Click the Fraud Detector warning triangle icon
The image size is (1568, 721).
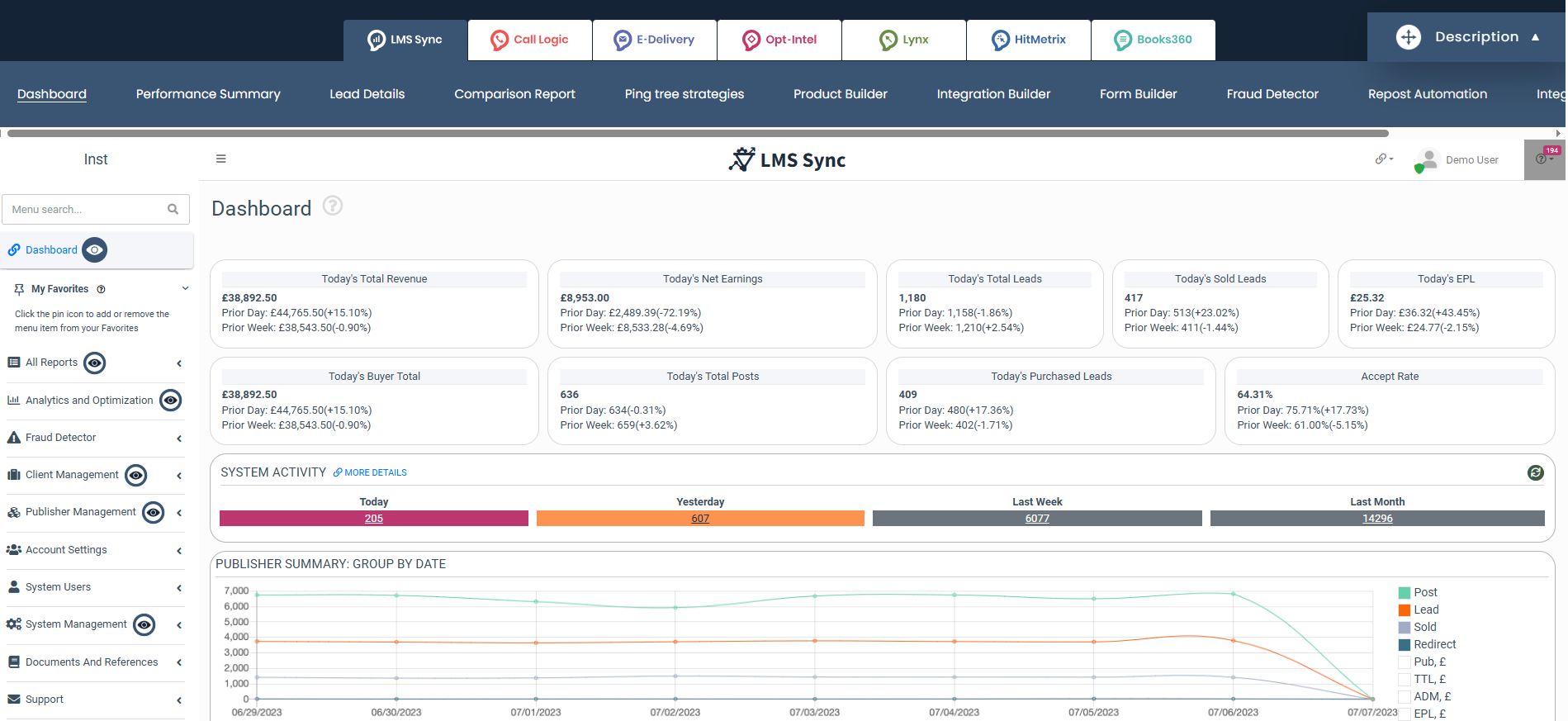[x=14, y=437]
